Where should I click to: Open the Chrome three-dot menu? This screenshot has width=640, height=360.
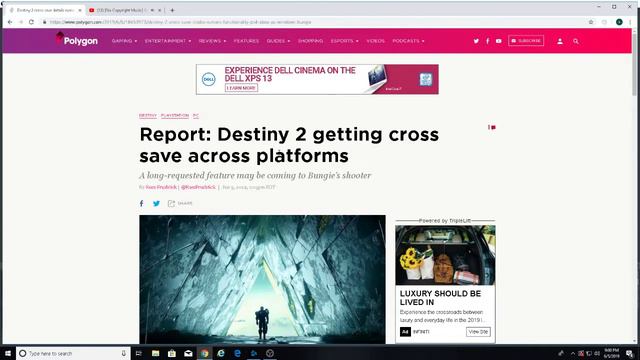[x=630, y=22]
